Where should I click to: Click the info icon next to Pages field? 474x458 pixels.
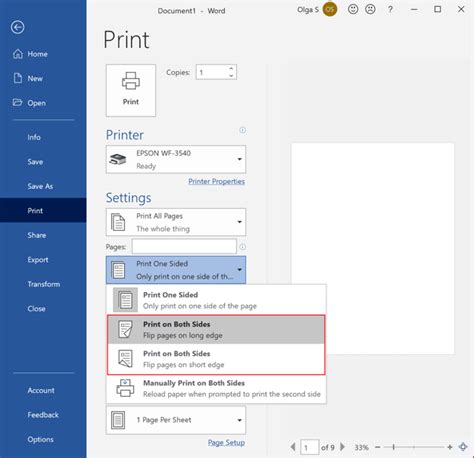(243, 247)
